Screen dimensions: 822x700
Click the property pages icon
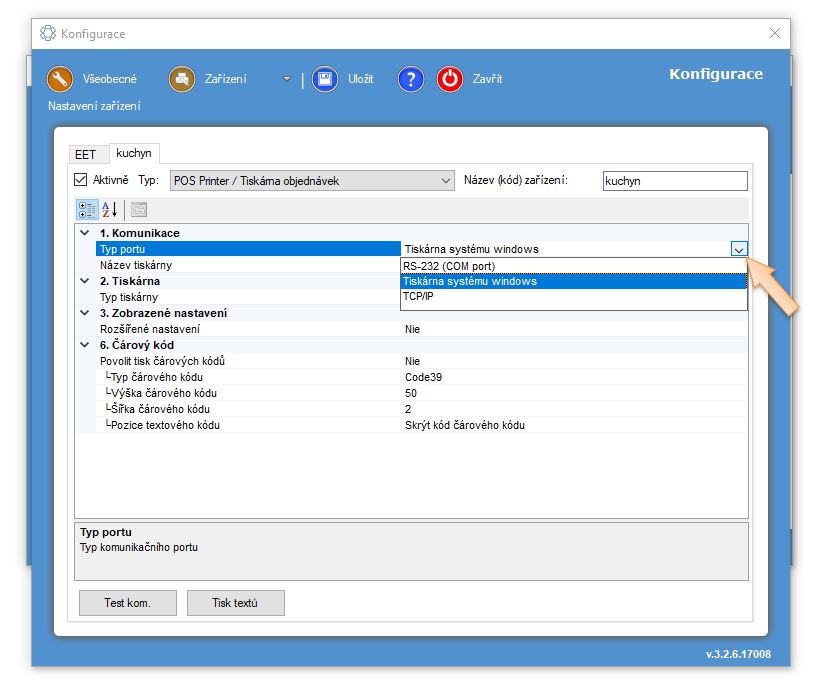pyautogui.click(x=138, y=209)
